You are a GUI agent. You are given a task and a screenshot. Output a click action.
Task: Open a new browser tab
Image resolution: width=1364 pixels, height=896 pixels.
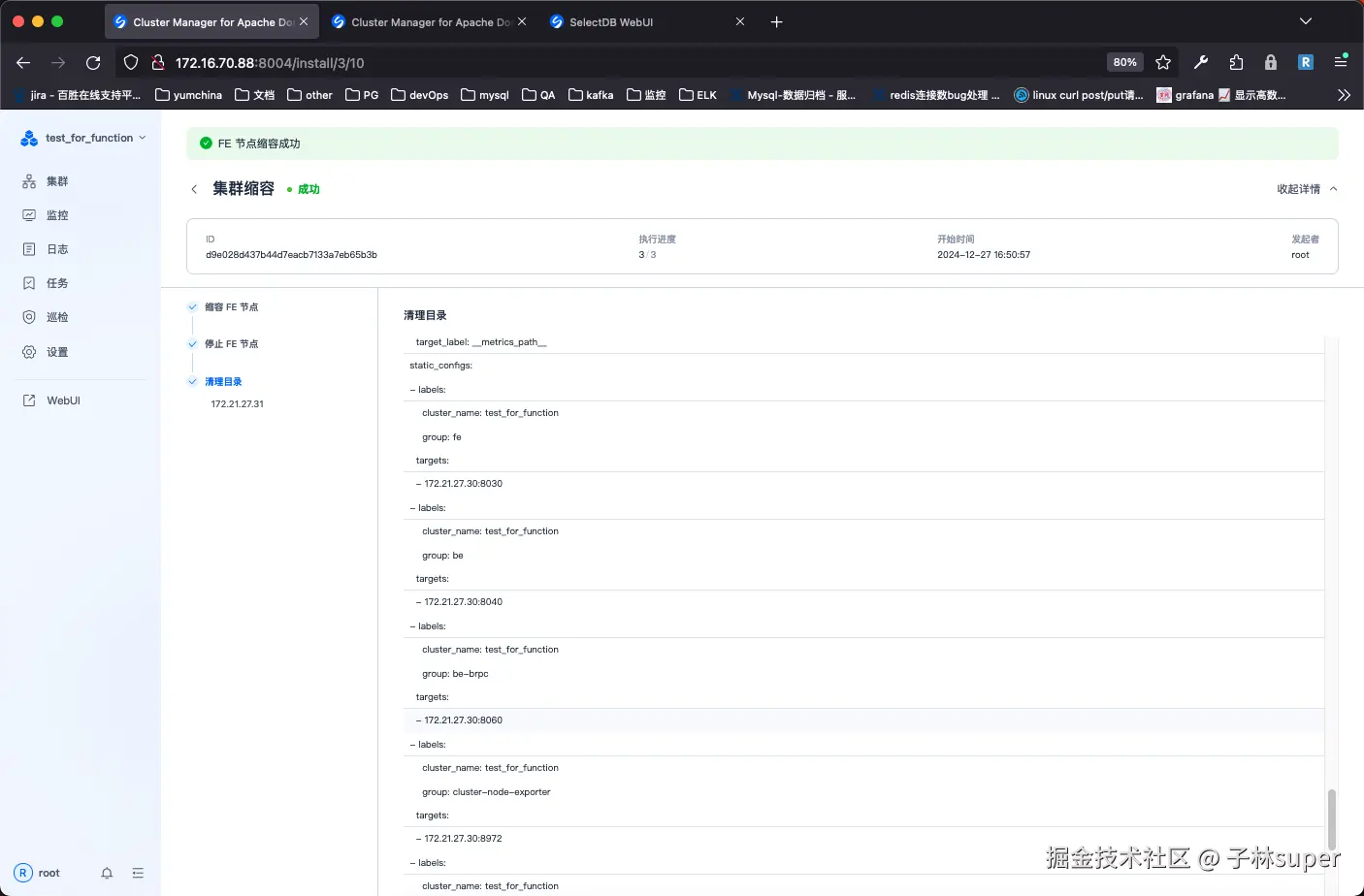point(776,21)
